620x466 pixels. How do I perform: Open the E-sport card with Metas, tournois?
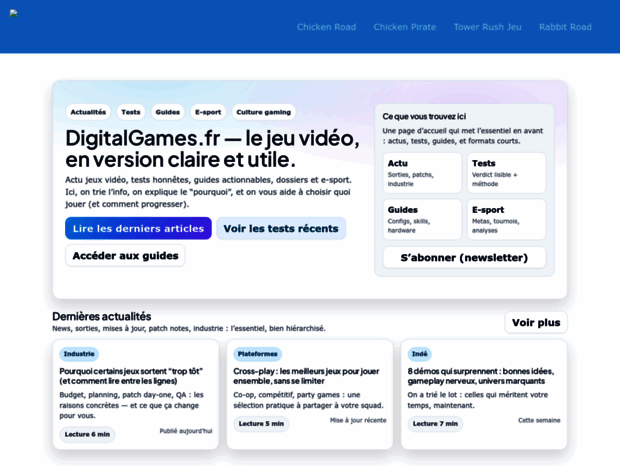507,219
